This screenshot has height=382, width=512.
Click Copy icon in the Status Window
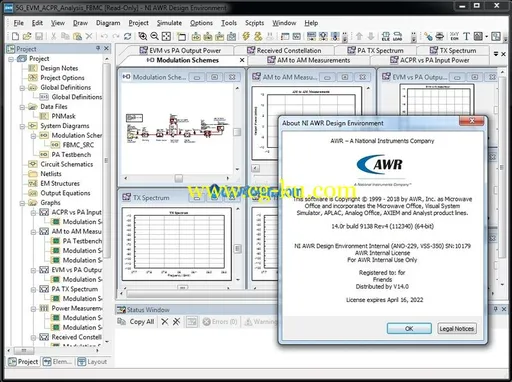(x=122, y=322)
